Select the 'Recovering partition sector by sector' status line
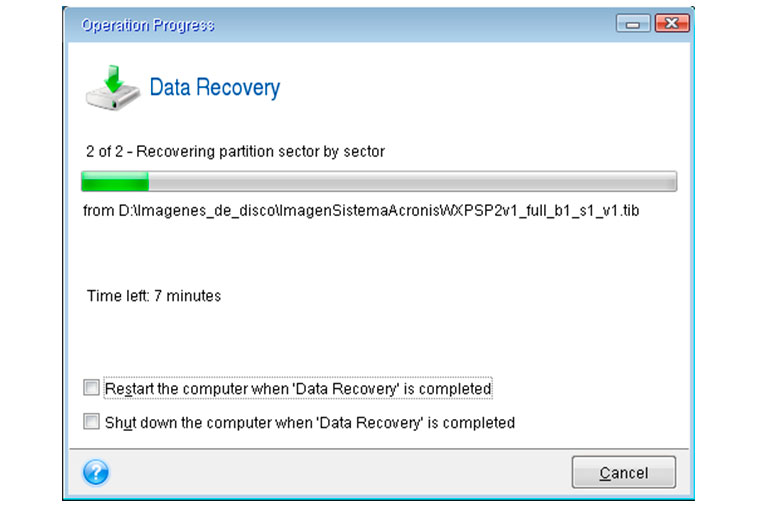Screen dimensions: 760x512 click(x=236, y=151)
